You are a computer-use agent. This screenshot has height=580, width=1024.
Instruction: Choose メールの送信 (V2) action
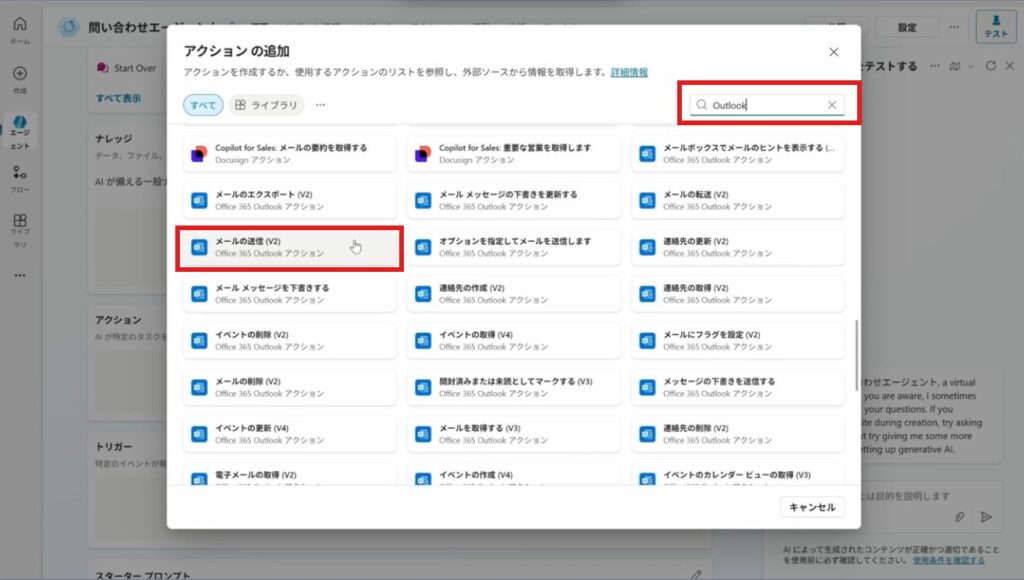click(290, 247)
